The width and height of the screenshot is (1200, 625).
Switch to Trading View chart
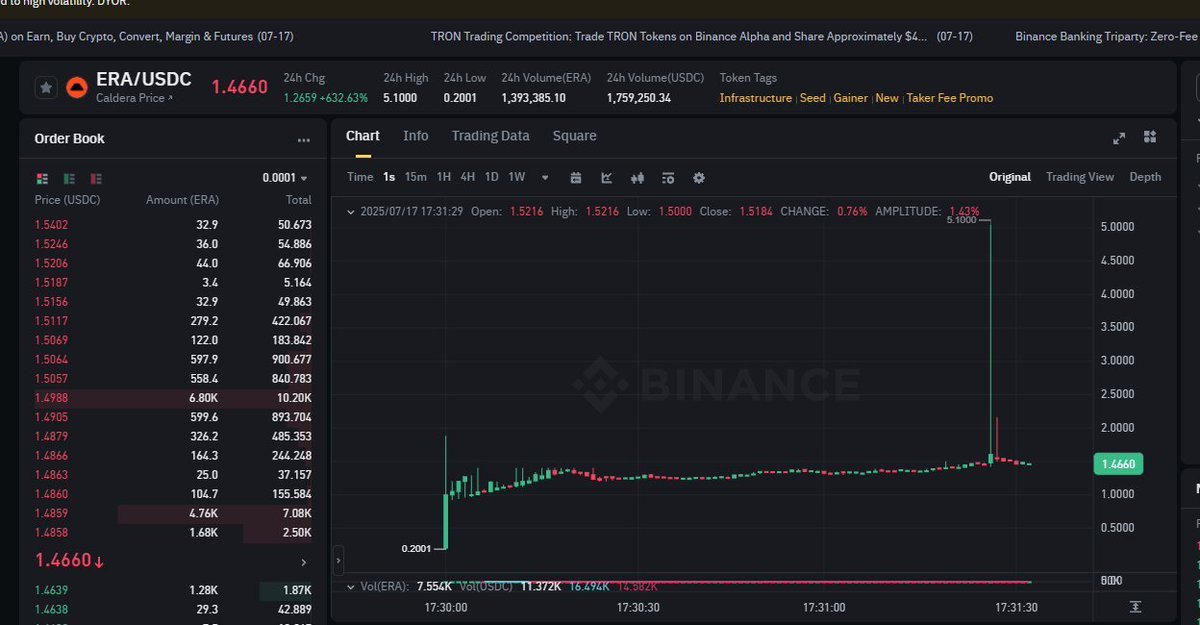[x=1080, y=177]
